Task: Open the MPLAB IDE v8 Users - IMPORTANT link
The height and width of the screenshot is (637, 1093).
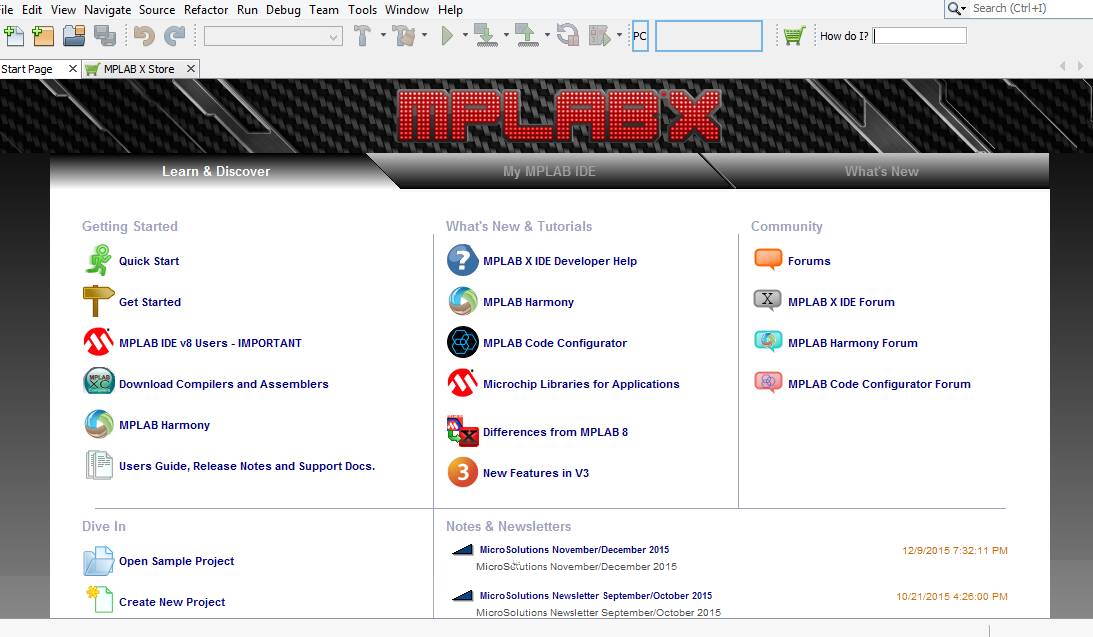Action: point(211,343)
